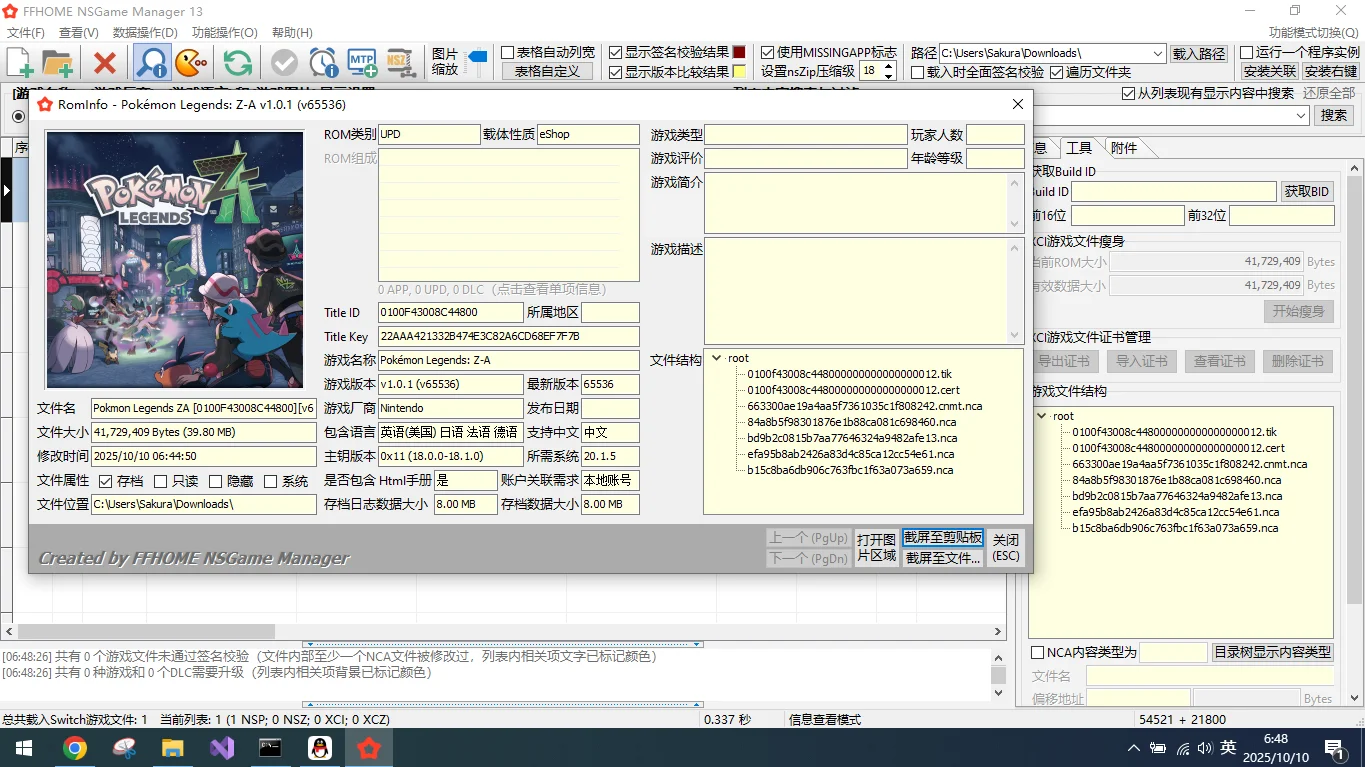Enable the 表格自动列宽 checkbox
Screen dimensions: 1365x767
click(508, 52)
